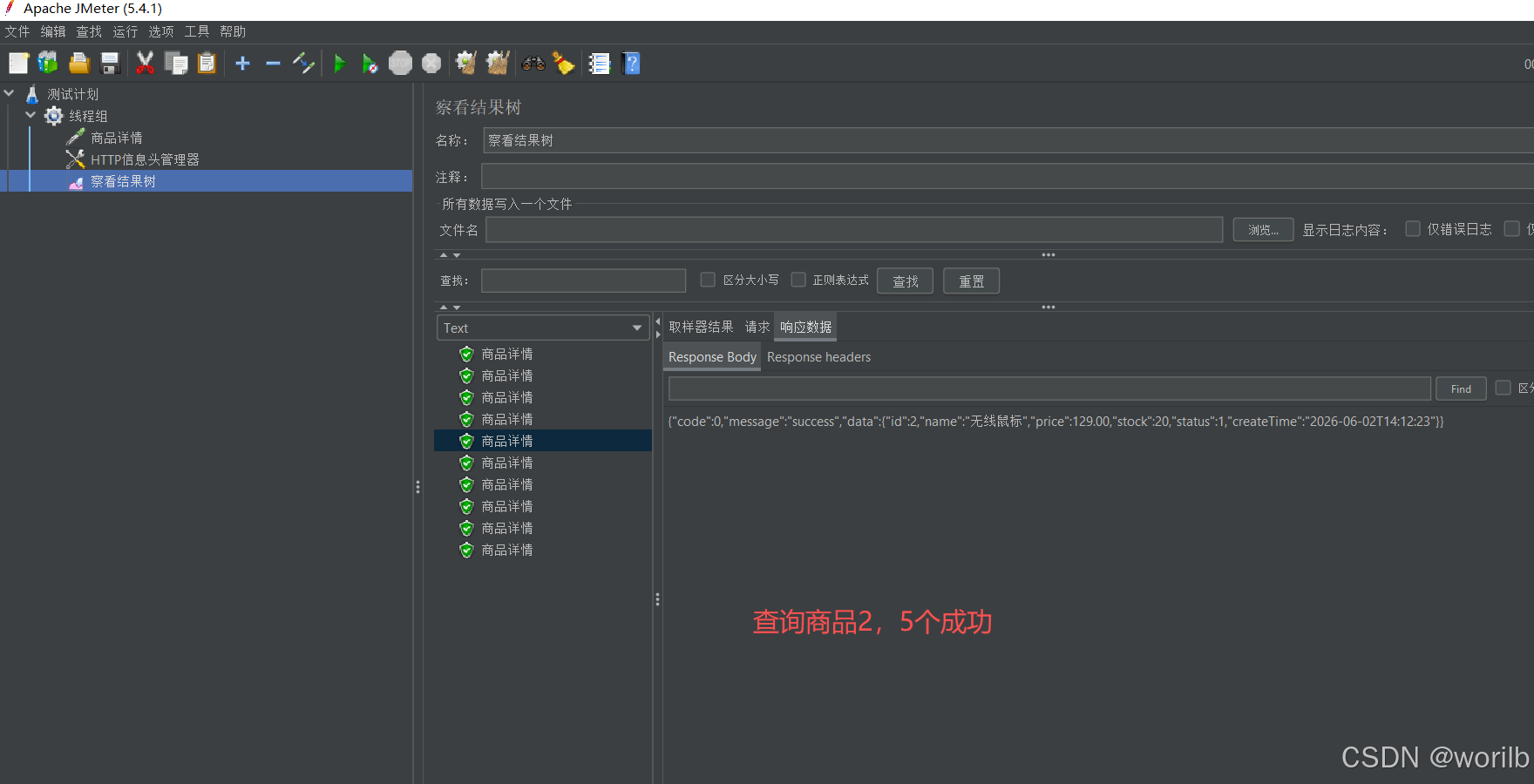Click the 名称 input field
Screen dimensions: 1534x784
tap(1008, 140)
